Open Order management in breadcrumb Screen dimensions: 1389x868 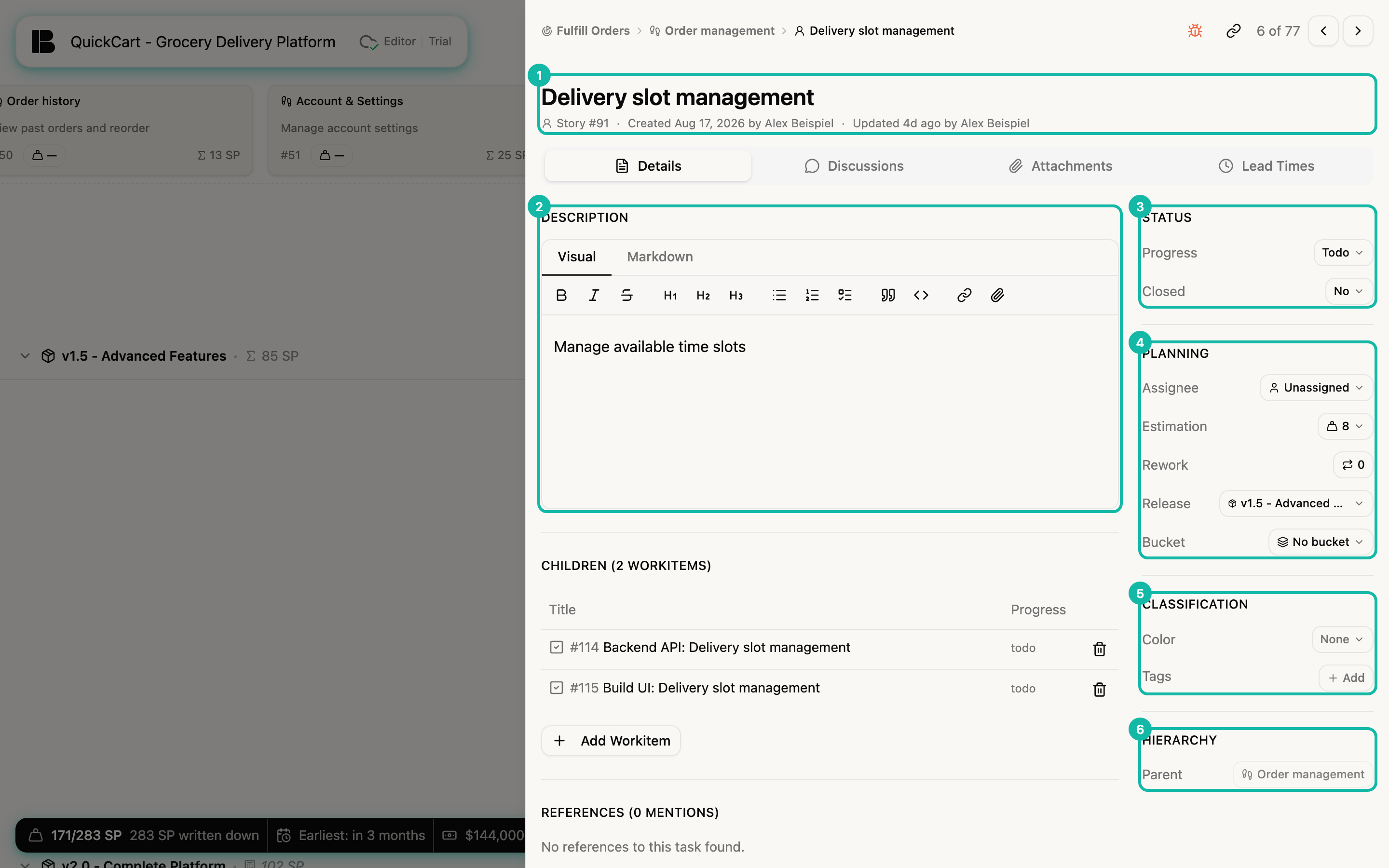point(712,31)
